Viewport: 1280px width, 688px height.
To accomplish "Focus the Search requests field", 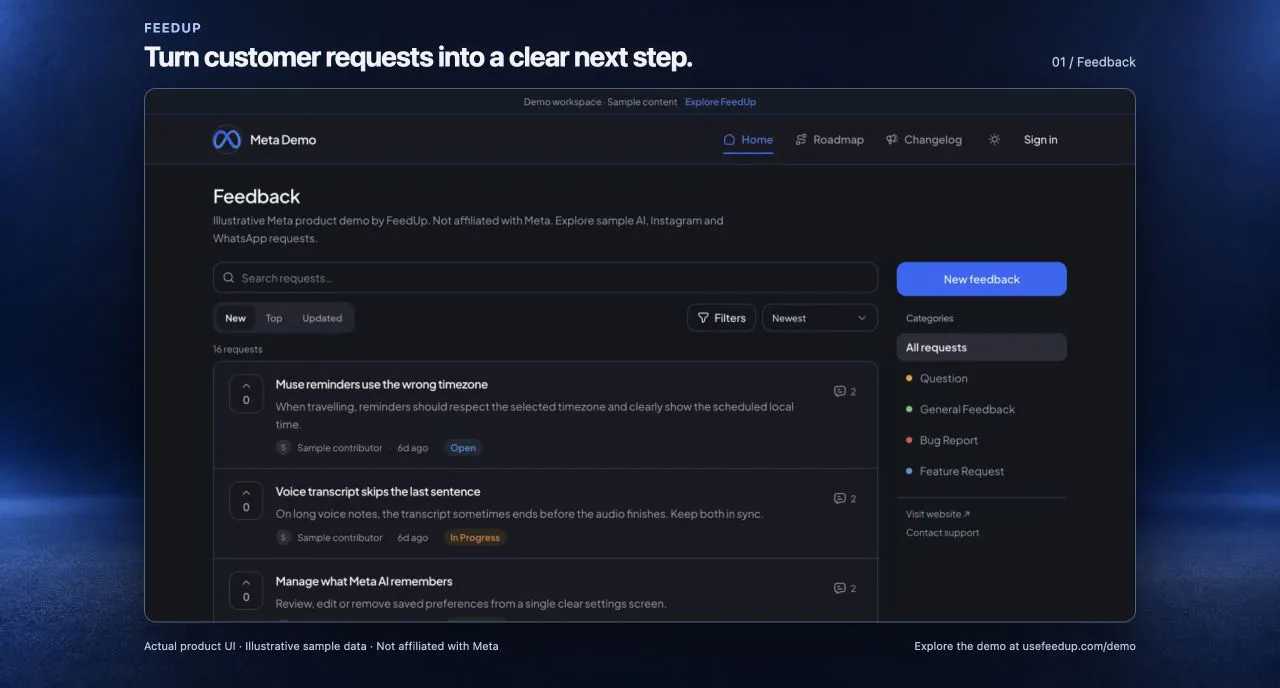I will (x=545, y=278).
